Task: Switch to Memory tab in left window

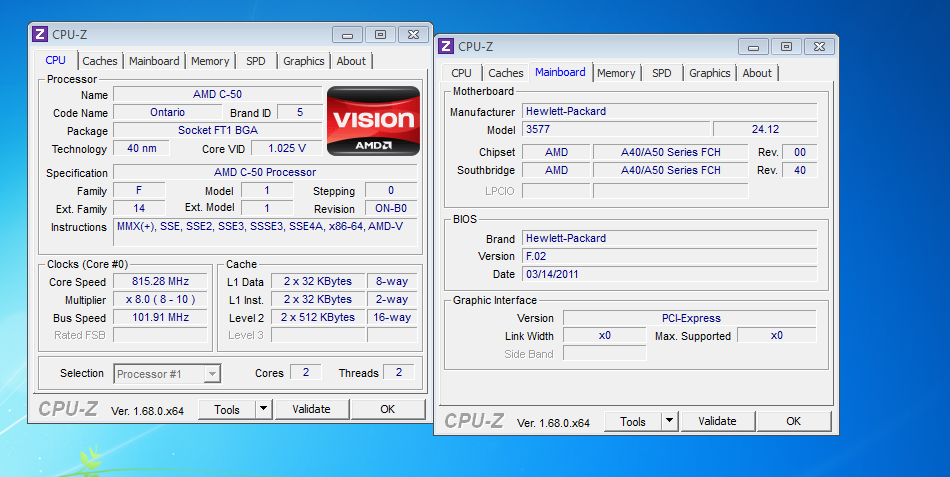Action: point(210,61)
